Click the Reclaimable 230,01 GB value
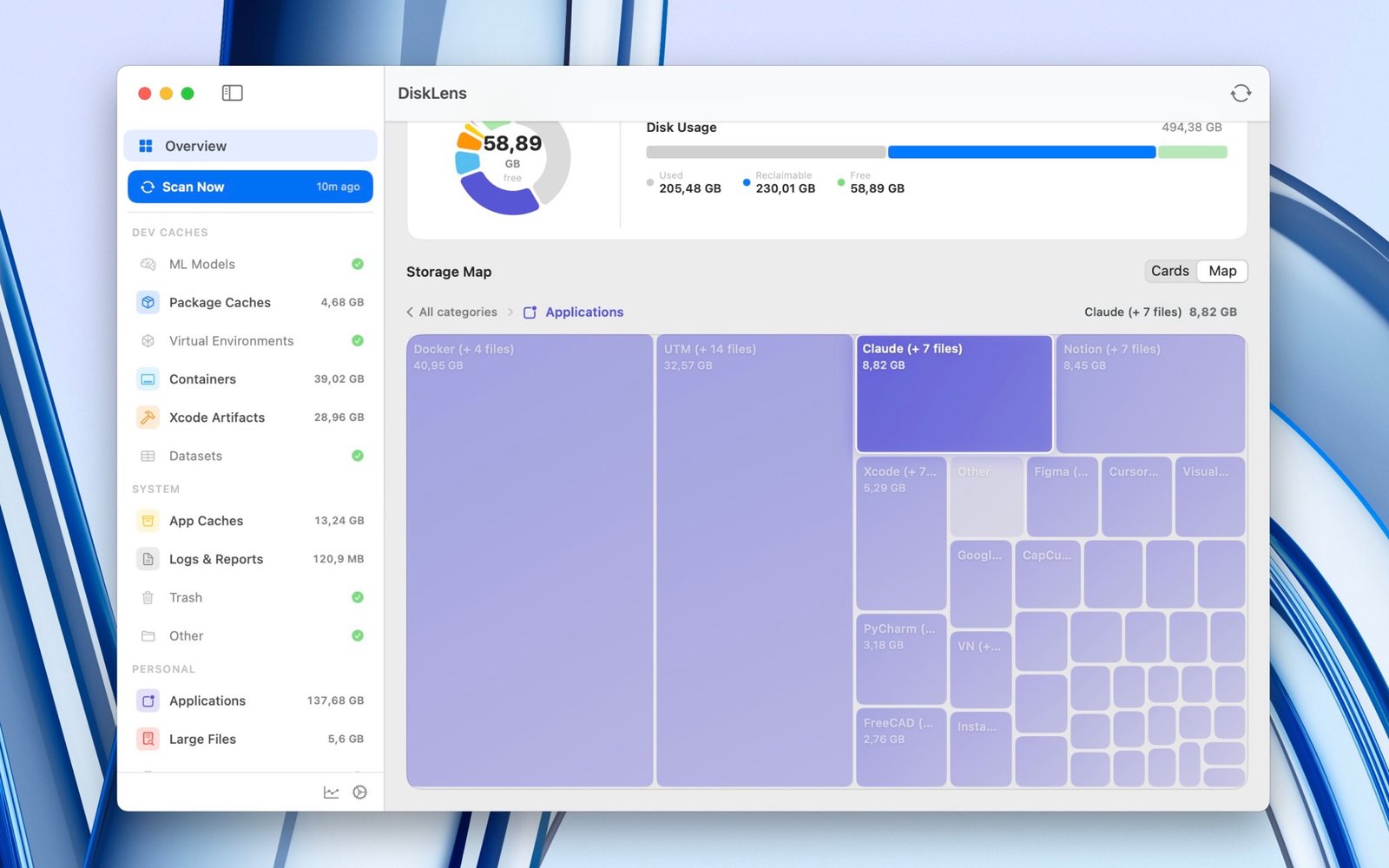1389x868 pixels. (785, 188)
